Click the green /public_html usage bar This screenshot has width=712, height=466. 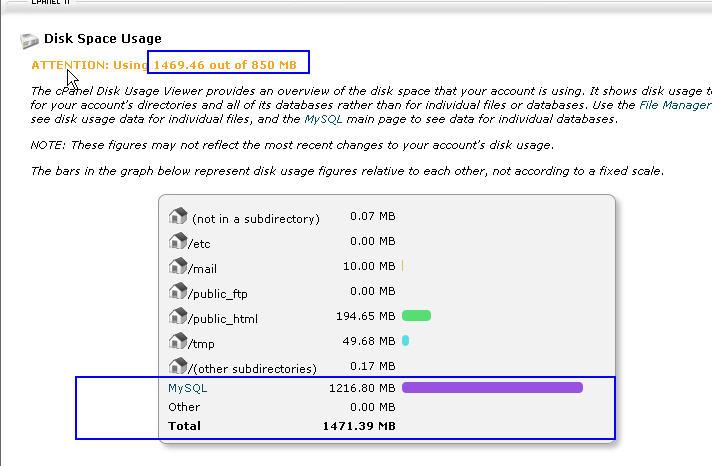pyautogui.click(x=416, y=316)
